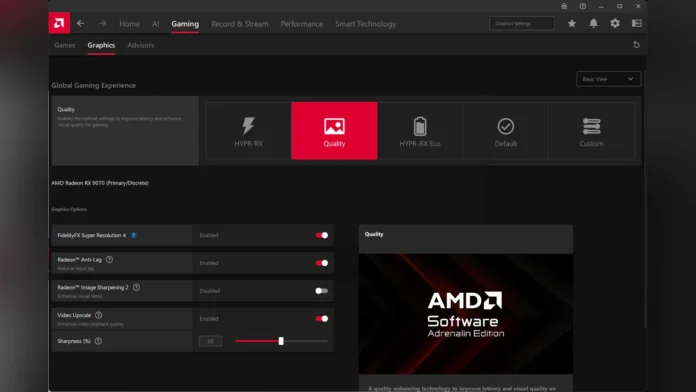Image resolution: width=696 pixels, height=392 pixels.
Task: Open the Record & Stream tab
Action: click(240, 24)
